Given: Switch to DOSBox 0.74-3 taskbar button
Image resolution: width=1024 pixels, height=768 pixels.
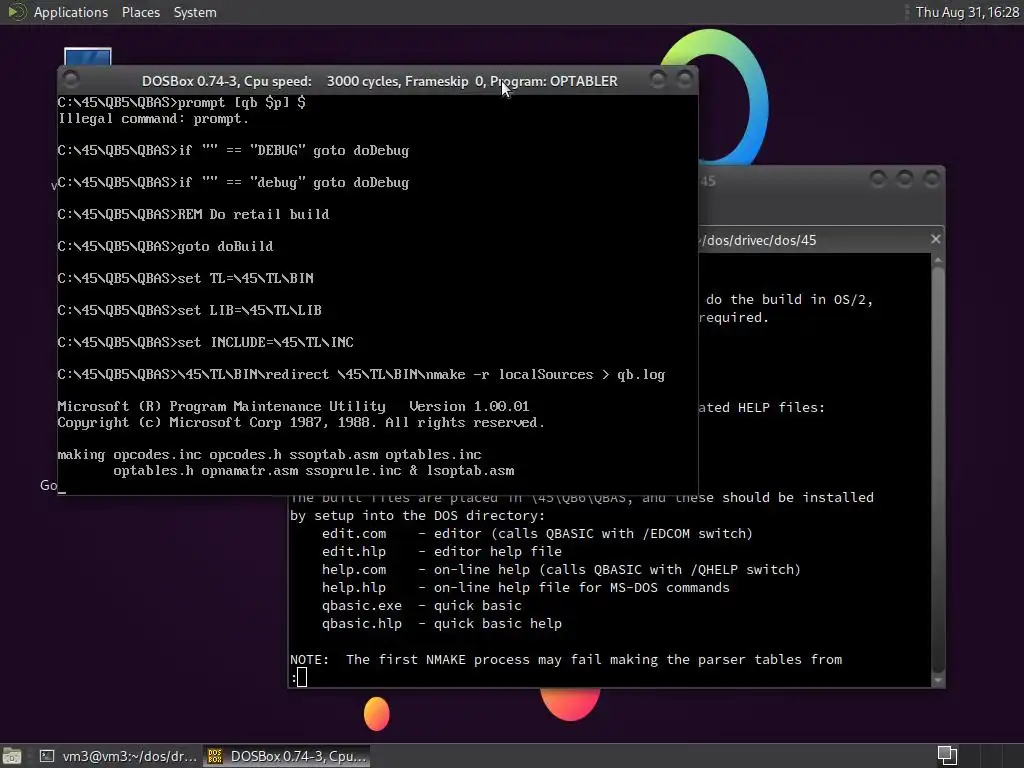Looking at the screenshot, I should tap(287, 756).
